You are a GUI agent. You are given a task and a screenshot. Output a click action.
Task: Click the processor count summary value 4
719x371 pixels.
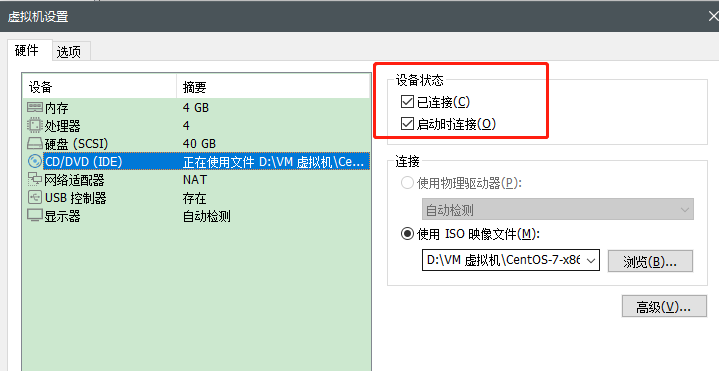pos(186,126)
